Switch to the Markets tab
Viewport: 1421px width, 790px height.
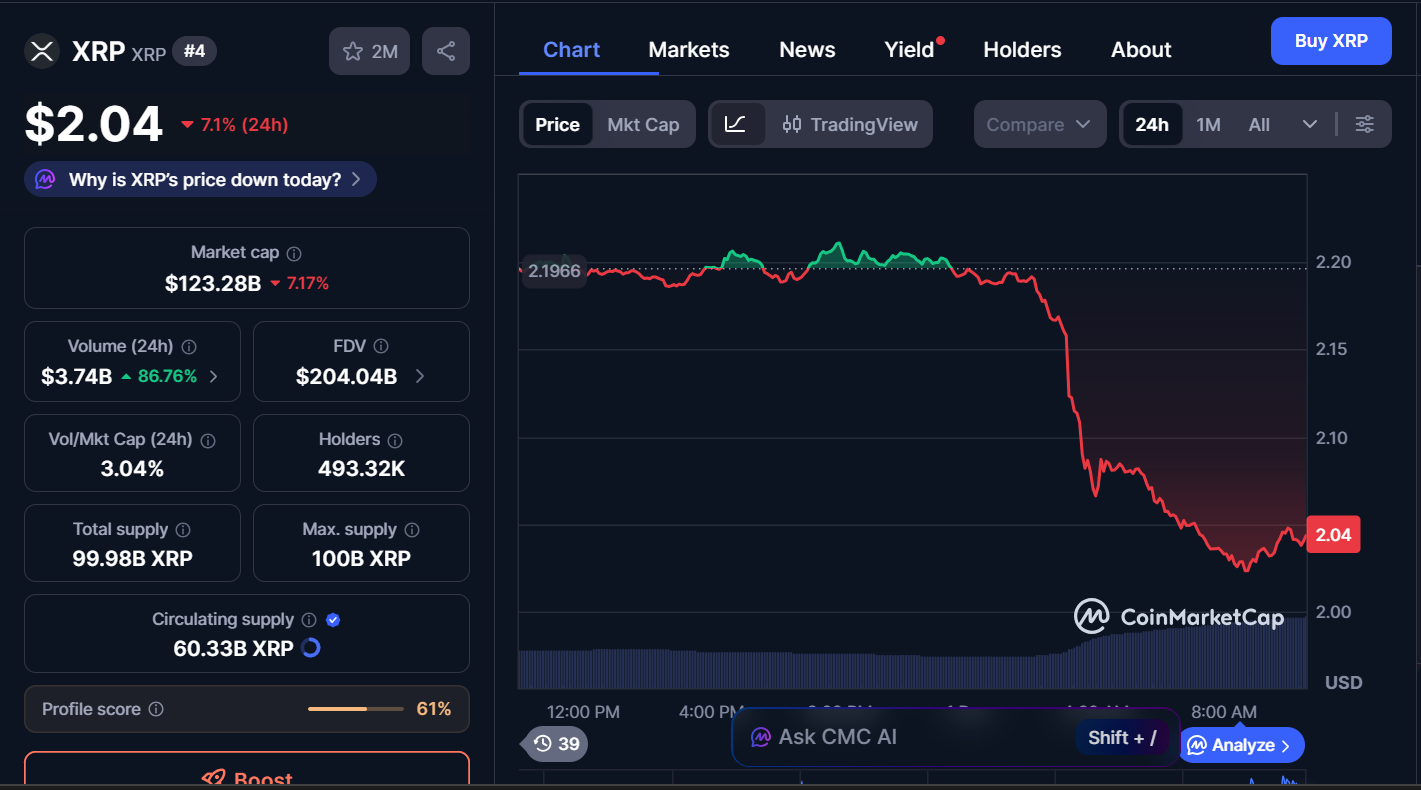688,49
